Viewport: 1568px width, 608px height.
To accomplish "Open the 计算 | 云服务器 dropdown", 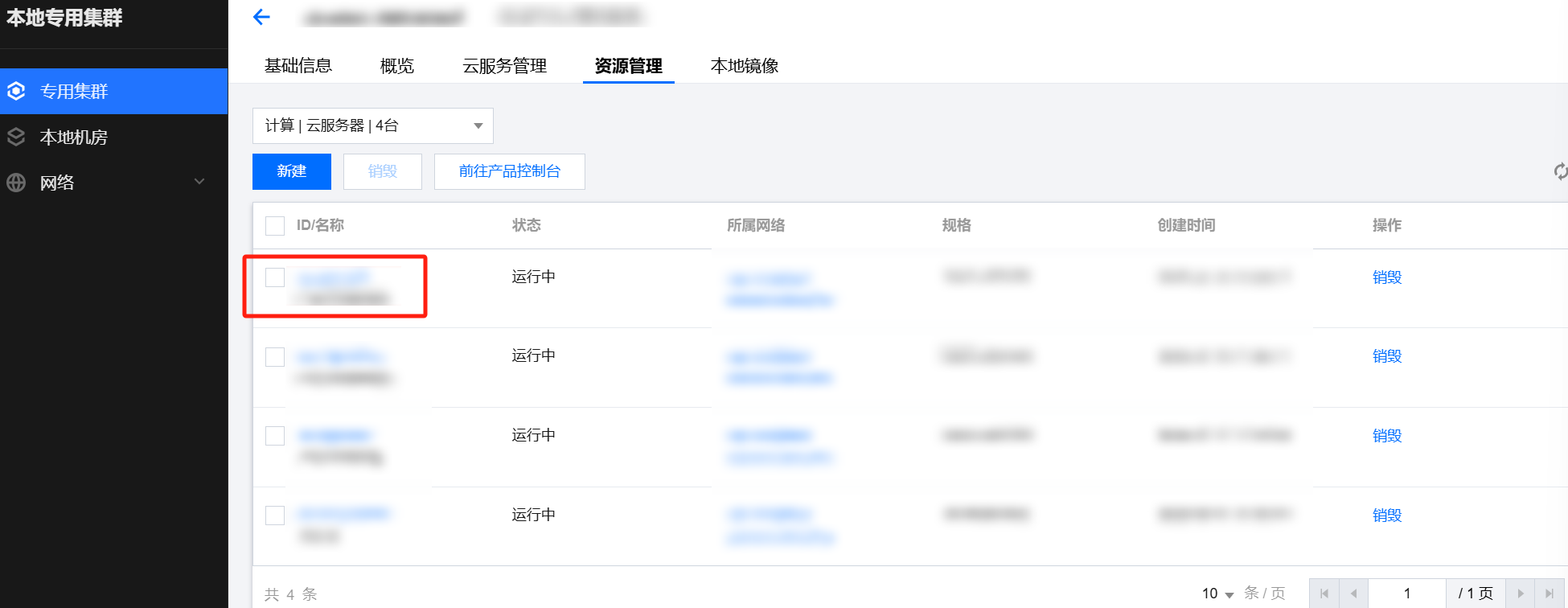I will (372, 125).
